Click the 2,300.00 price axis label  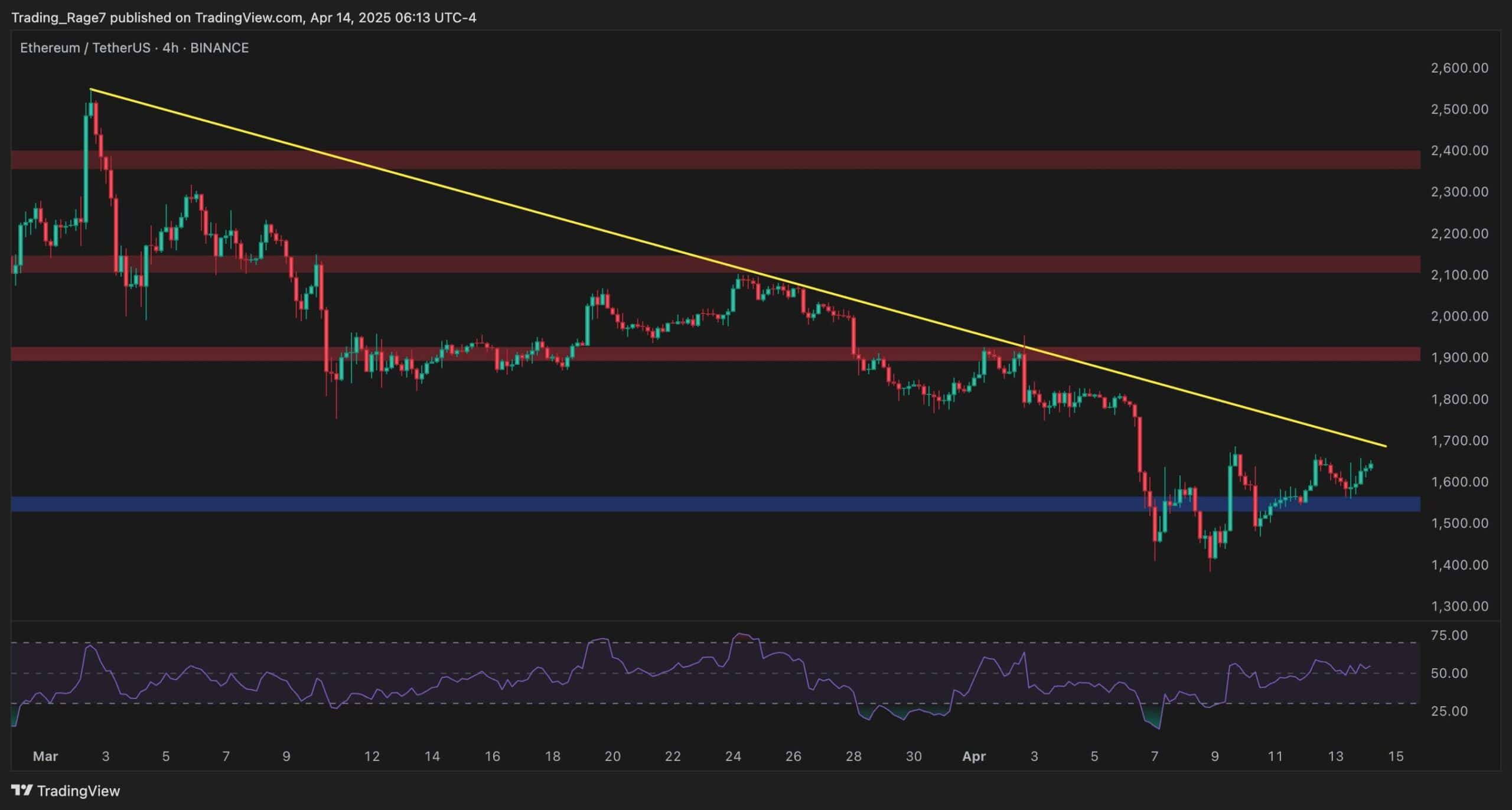[x=1459, y=192]
